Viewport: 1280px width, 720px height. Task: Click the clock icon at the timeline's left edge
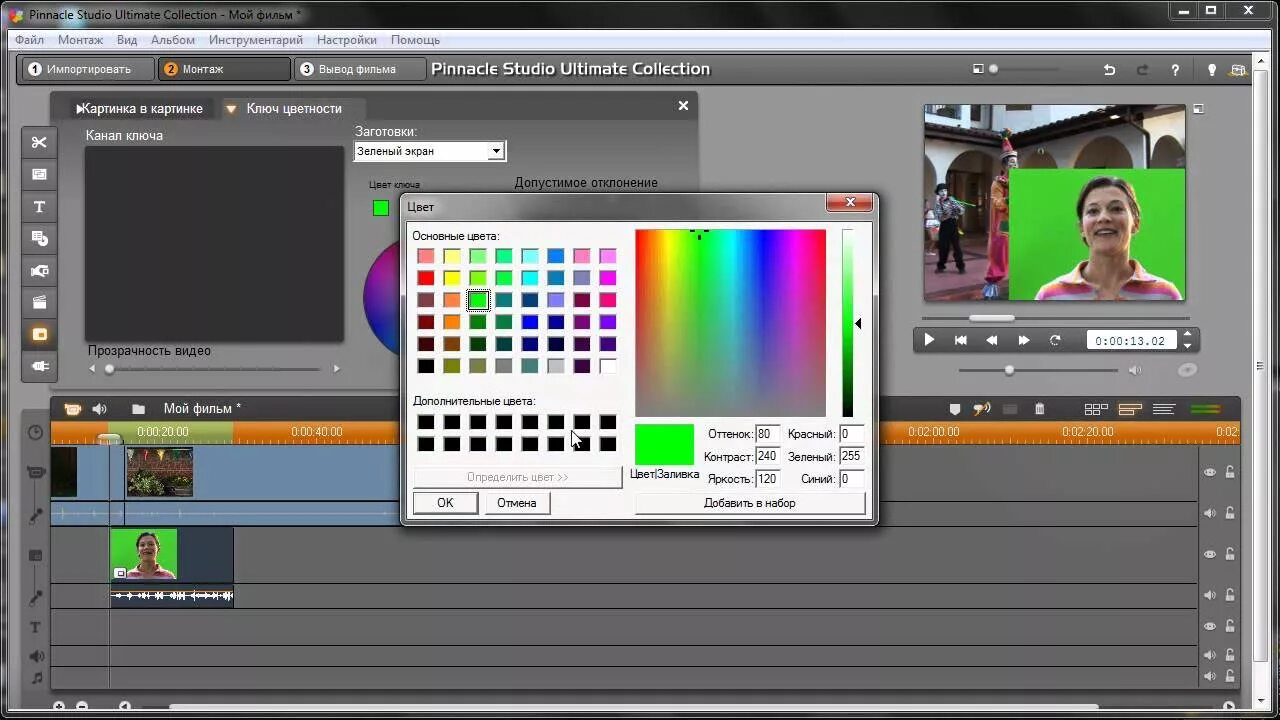36,432
